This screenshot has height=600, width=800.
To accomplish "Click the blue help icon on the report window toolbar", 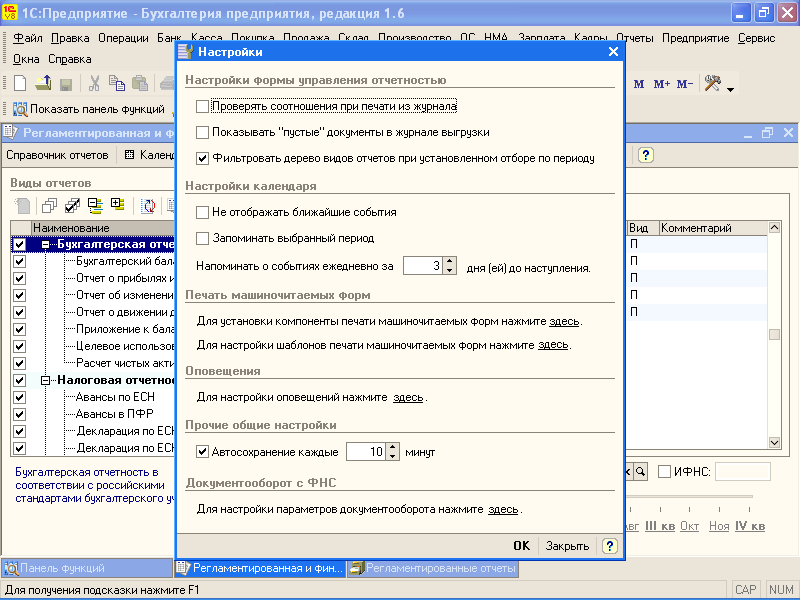I will coord(646,155).
